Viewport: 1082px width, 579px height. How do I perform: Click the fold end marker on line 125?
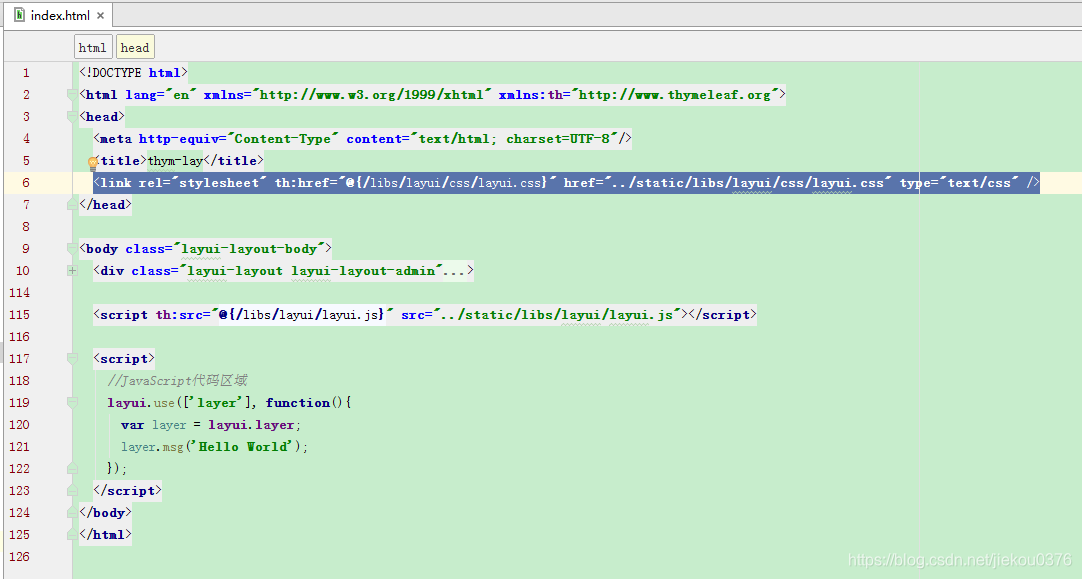coord(72,535)
